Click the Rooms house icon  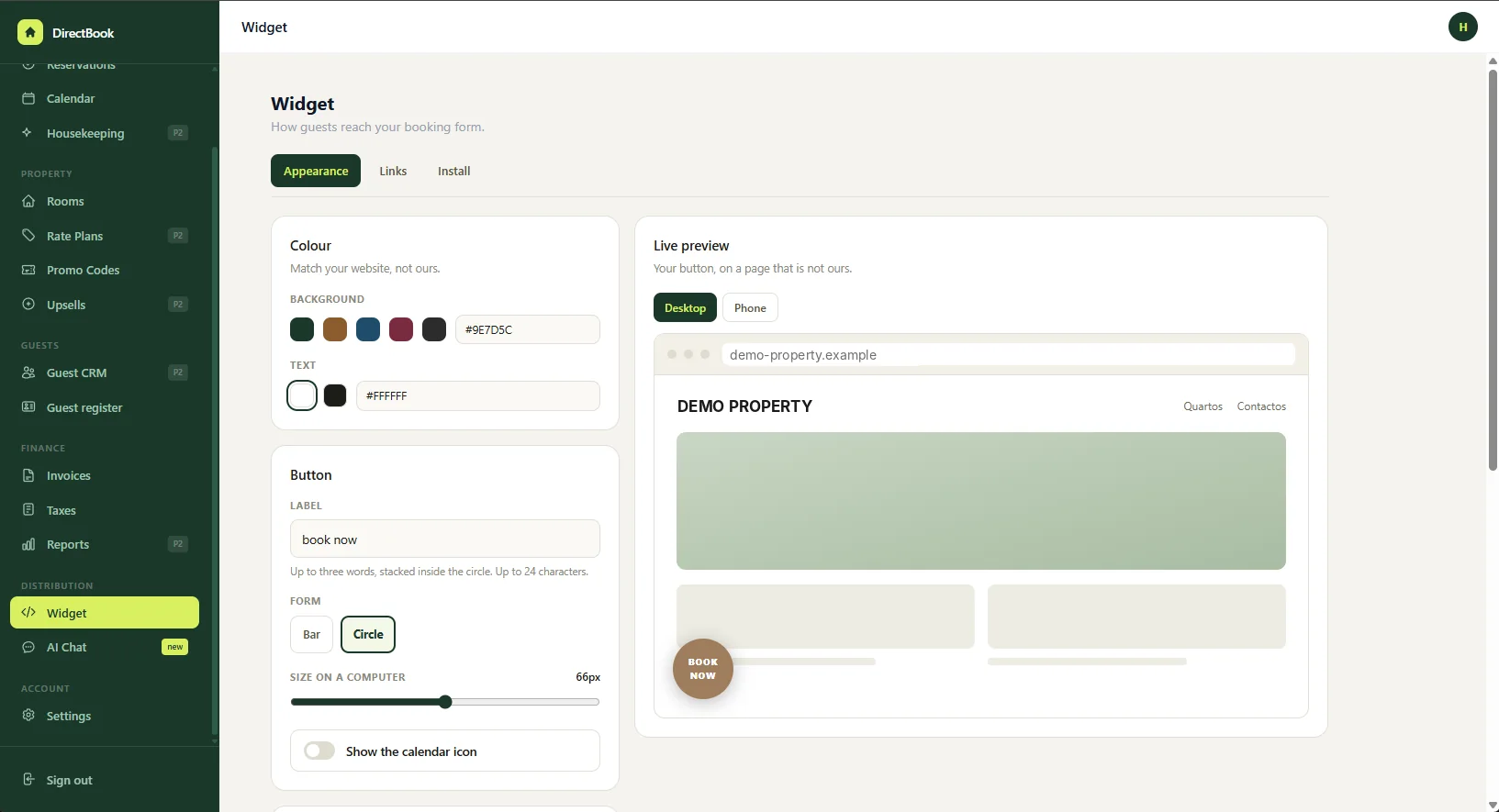pyautogui.click(x=28, y=201)
